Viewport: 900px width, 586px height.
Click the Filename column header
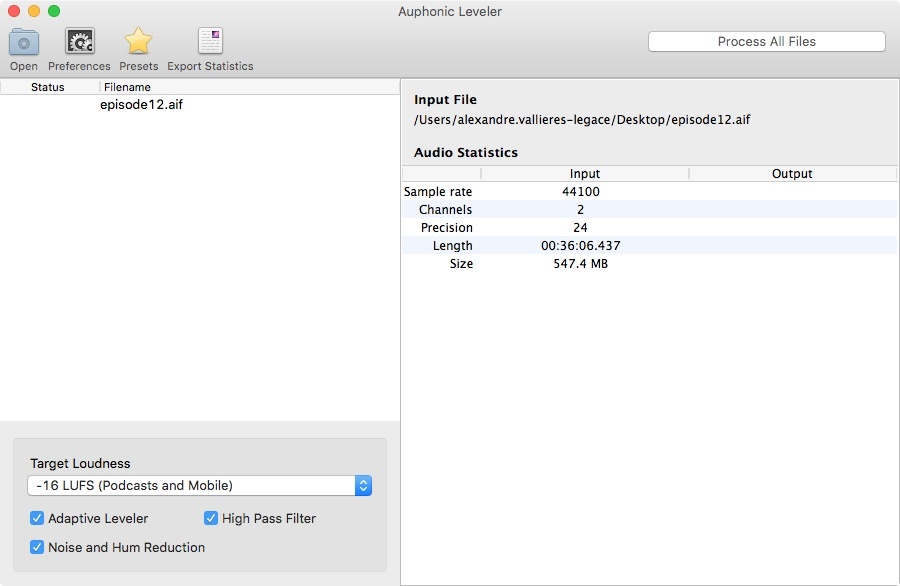pos(250,87)
